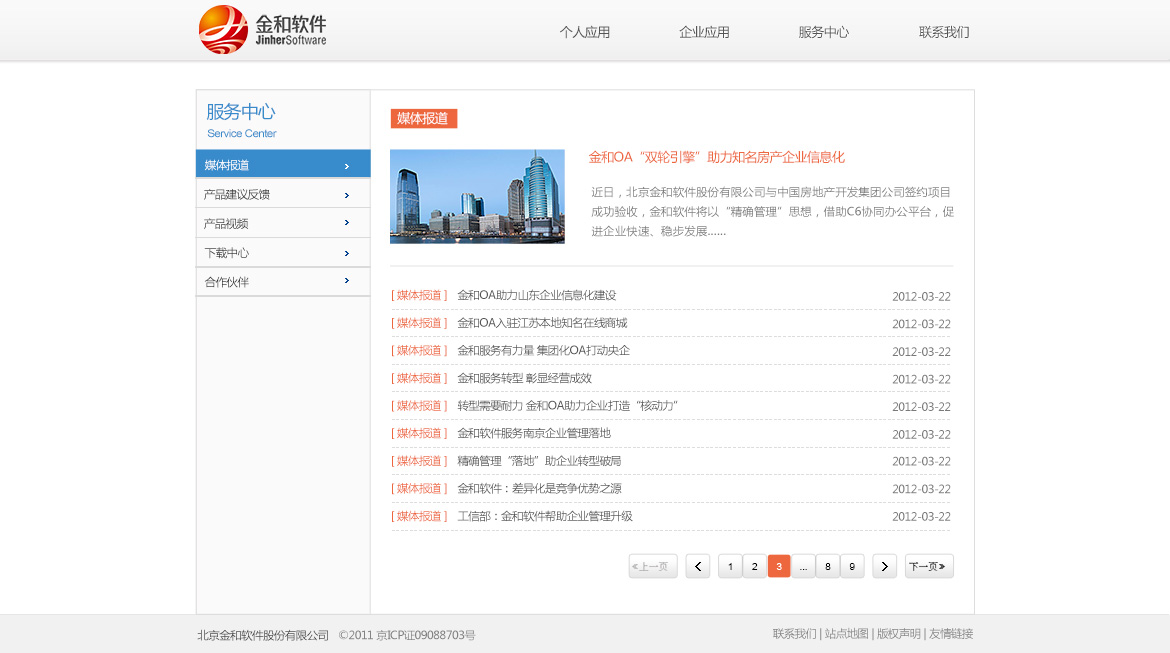Image resolution: width=1170 pixels, height=653 pixels.
Task: Open article 金和OA入驻江苏本地知名在线商城
Action: coord(542,323)
